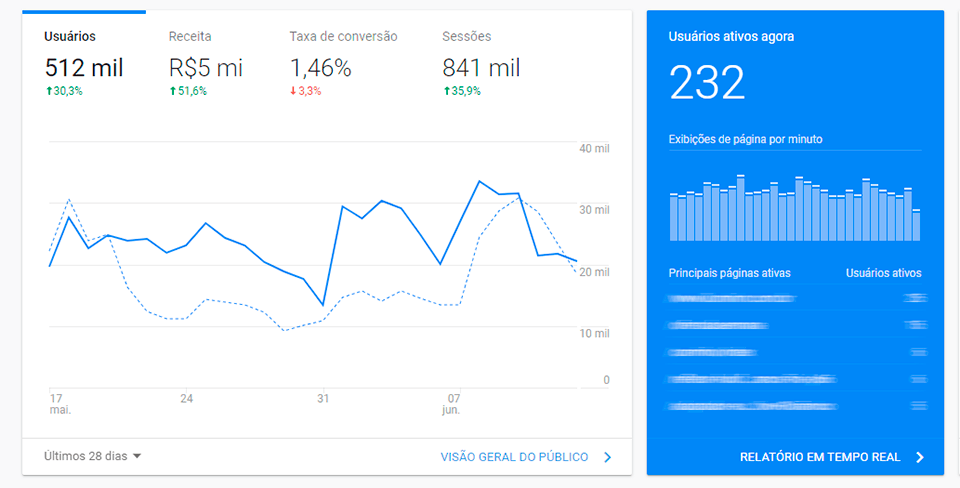Click the 232 active users count
This screenshot has width=960, height=488.
point(707,83)
